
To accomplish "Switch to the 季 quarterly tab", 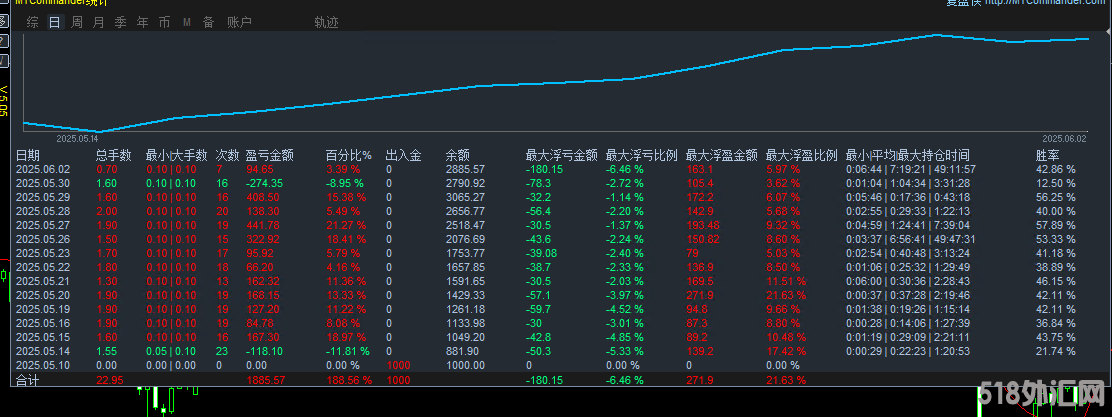I will click(x=121, y=23).
